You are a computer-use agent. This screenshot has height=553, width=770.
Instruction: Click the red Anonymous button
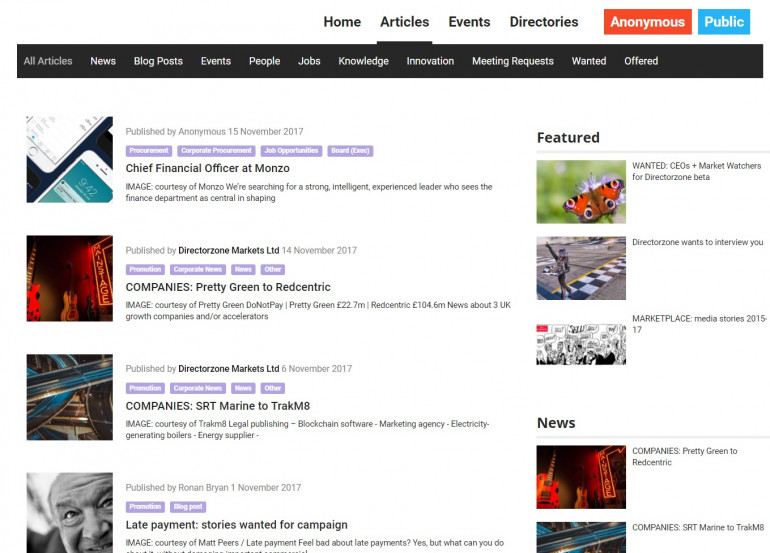click(x=647, y=22)
